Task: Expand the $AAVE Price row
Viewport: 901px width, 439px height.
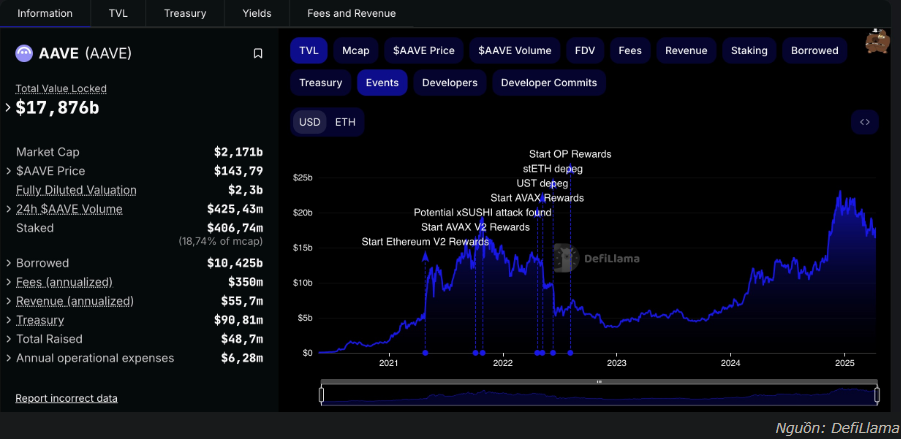Action: point(9,171)
